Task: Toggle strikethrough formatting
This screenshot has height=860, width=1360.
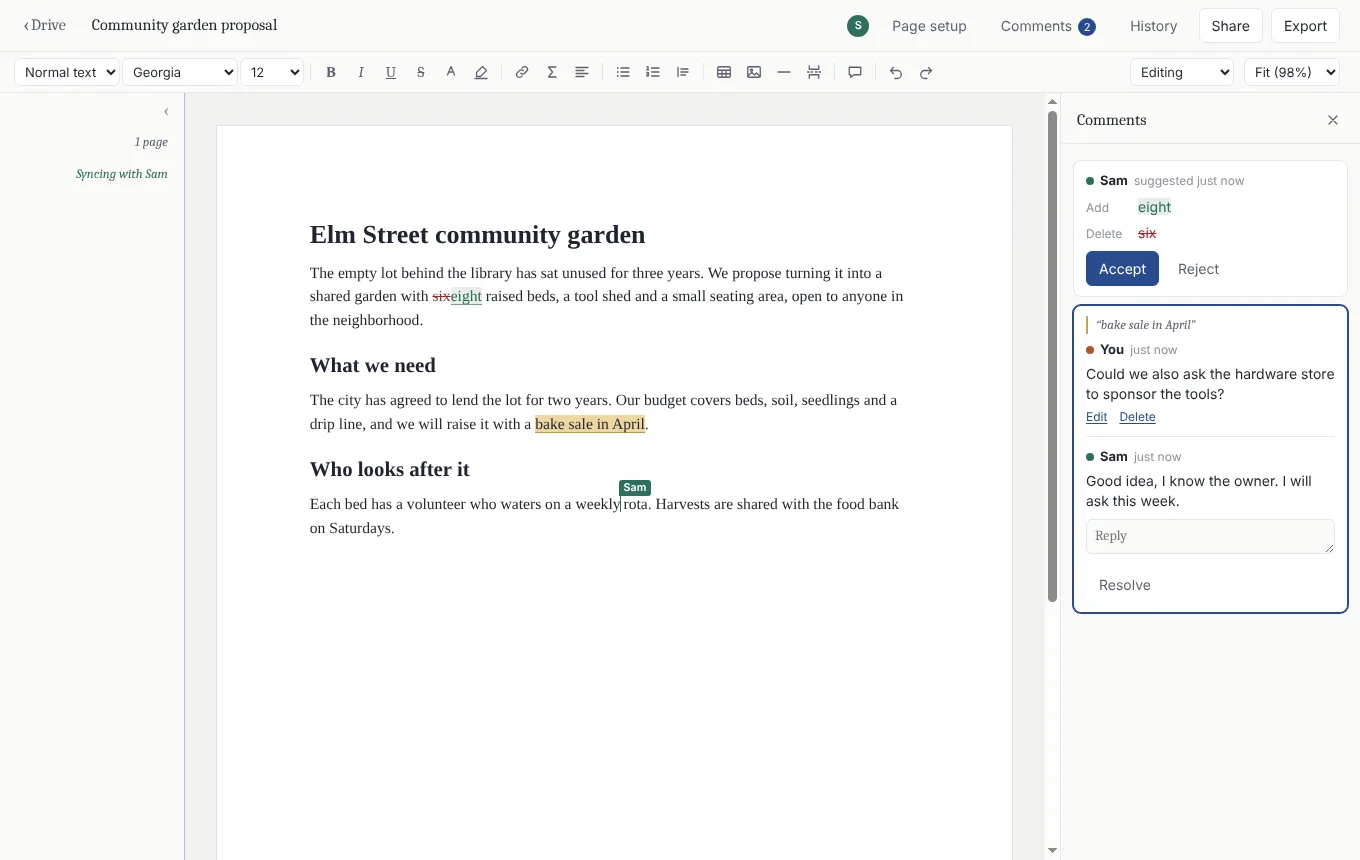Action: pyautogui.click(x=421, y=72)
